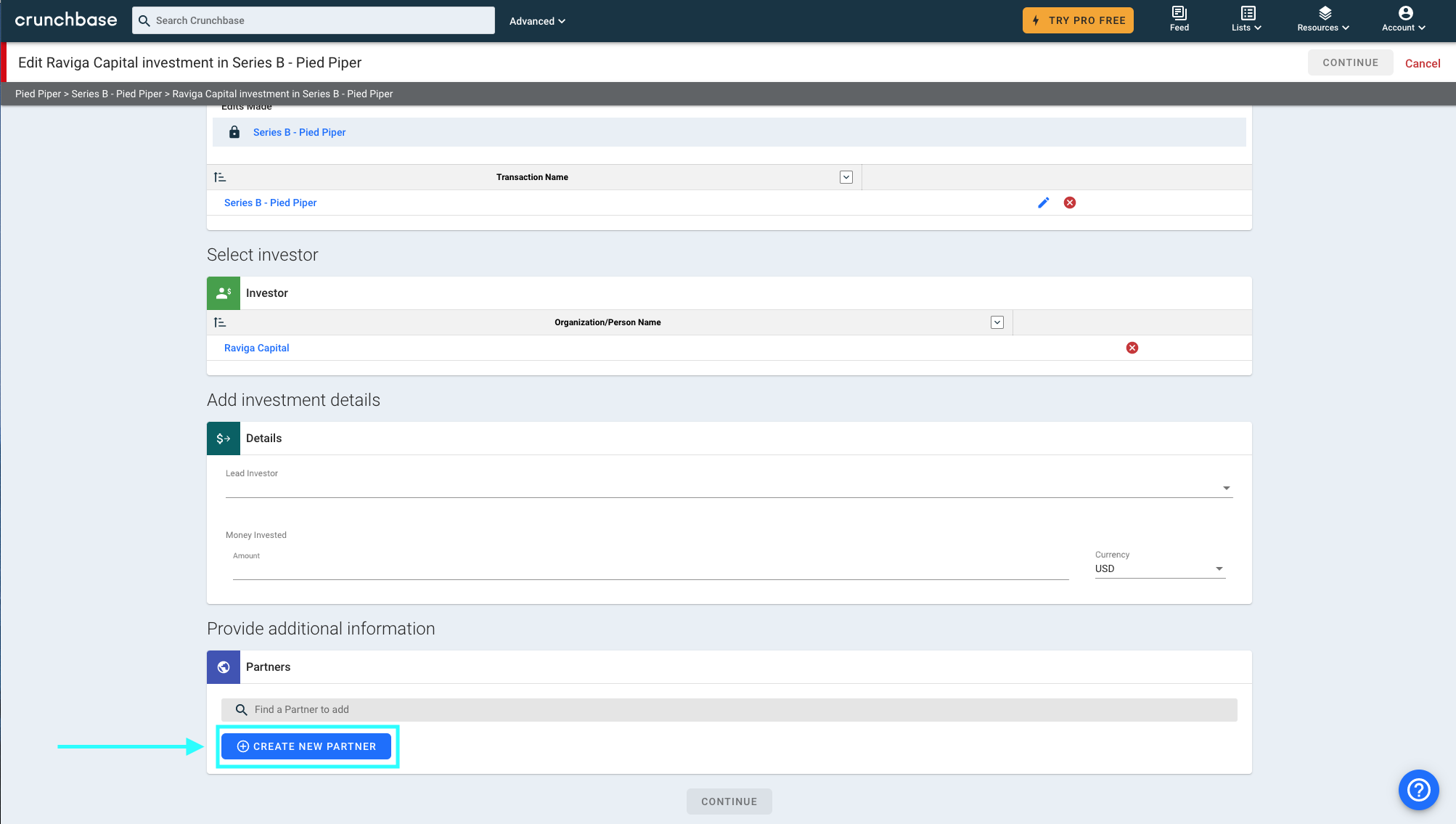Viewport: 1456px width, 824px height.
Task: Open Organization/Person Name column dropdown
Action: [997, 322]
